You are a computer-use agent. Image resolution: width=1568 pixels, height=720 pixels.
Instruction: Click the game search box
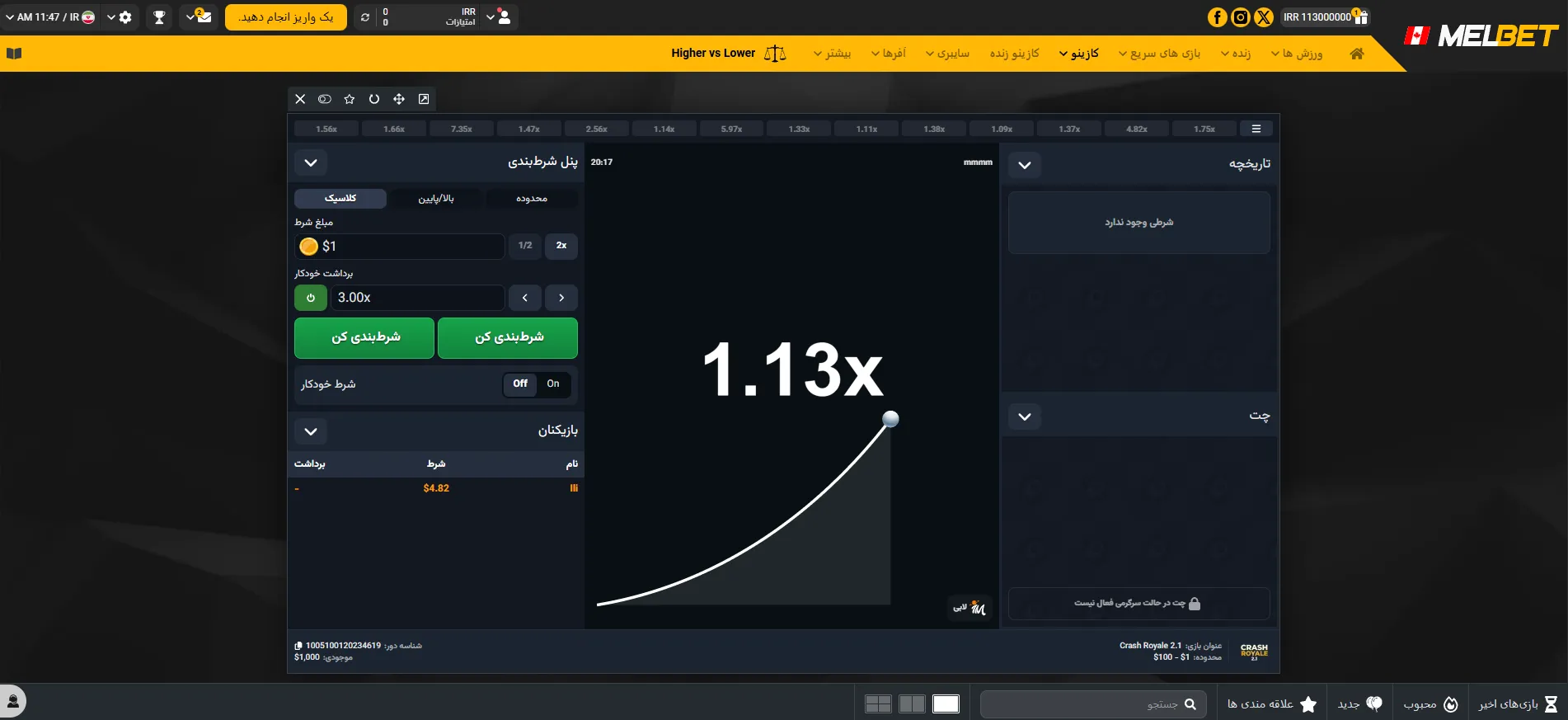click(1093, 704)
